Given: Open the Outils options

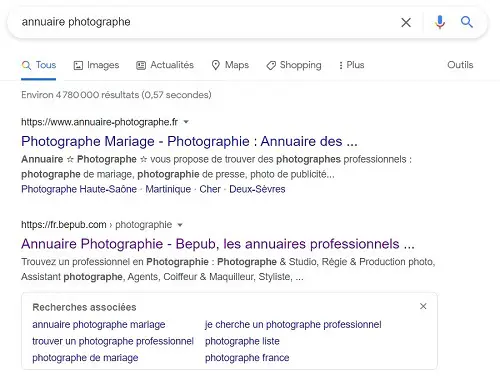Looking at the screenshot, I should (x=460, y=65).
